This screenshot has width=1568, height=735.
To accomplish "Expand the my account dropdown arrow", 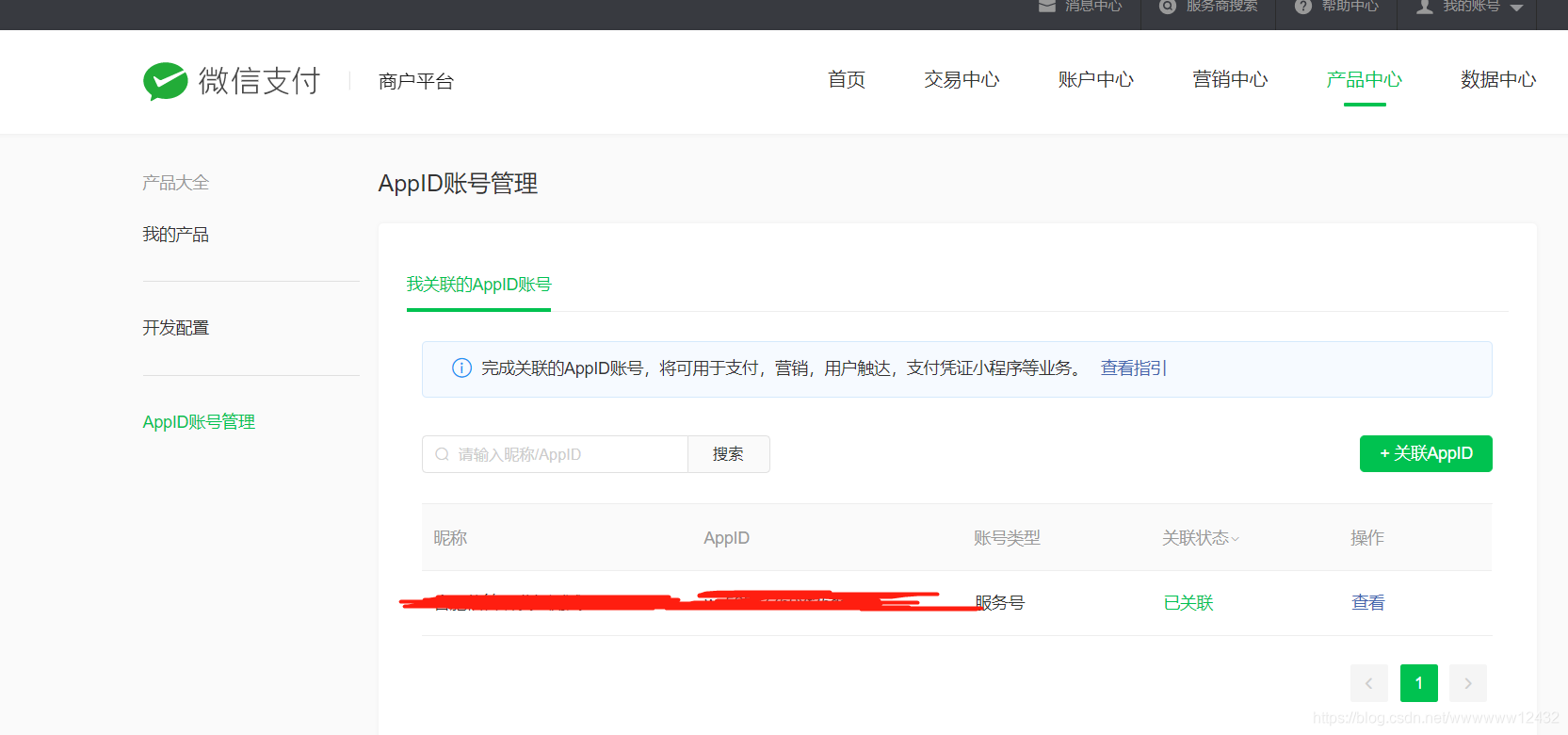I will 1516,8.
